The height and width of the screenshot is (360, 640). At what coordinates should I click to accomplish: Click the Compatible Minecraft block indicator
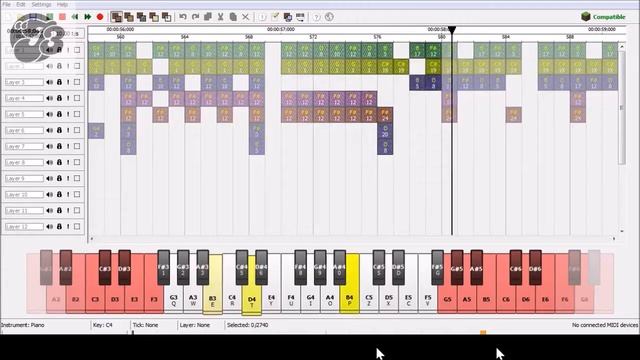click(x=586, y=17)
